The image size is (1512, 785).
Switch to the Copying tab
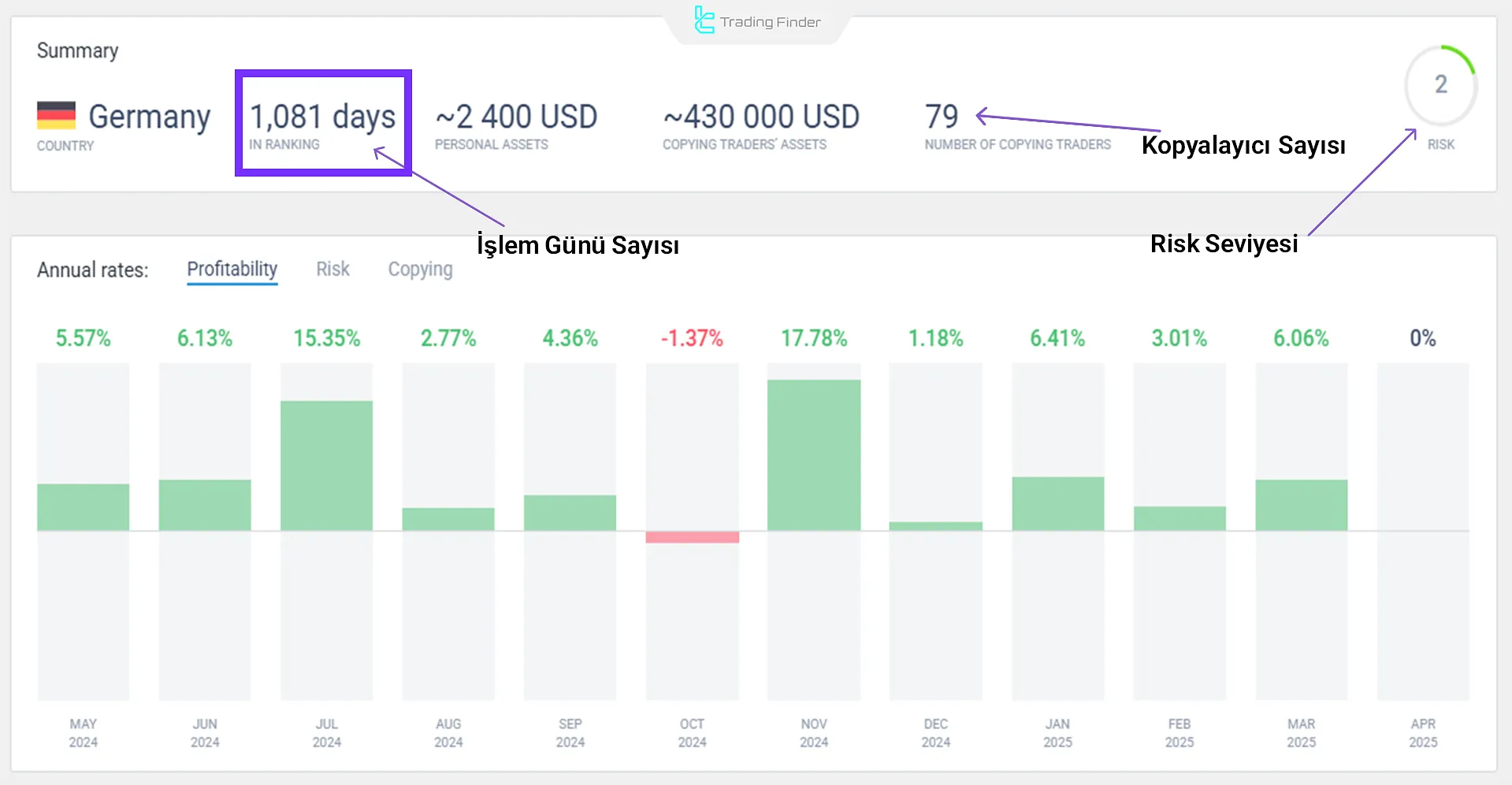click(x=420, y=269)
